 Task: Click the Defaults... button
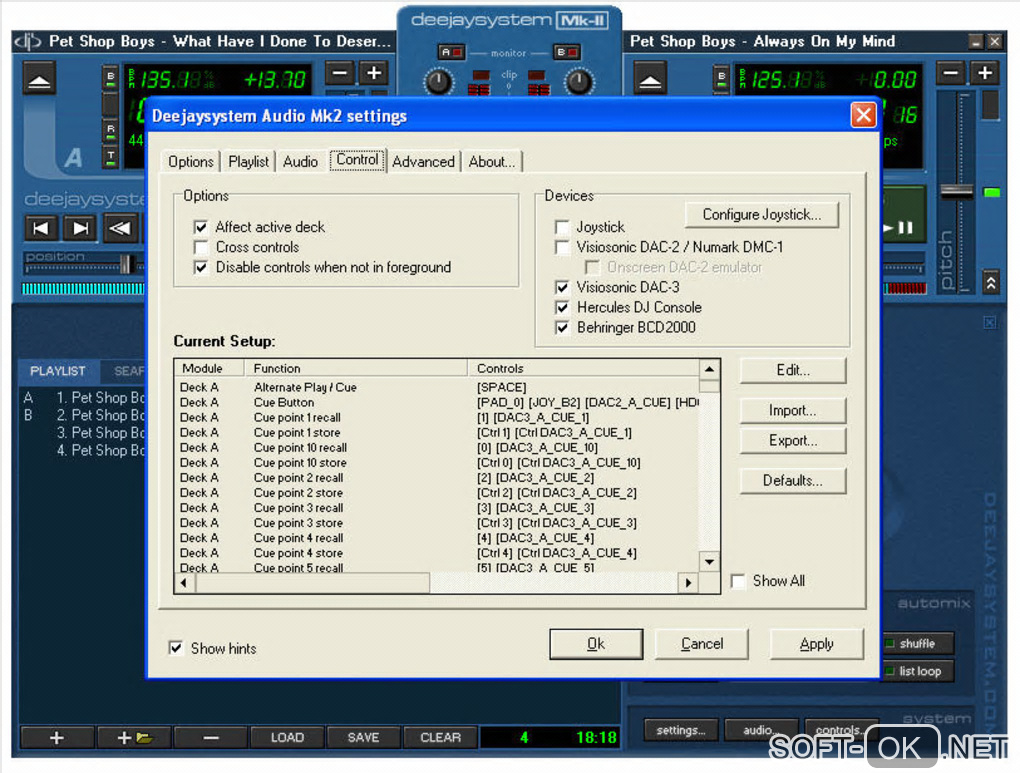pos(793,481)
